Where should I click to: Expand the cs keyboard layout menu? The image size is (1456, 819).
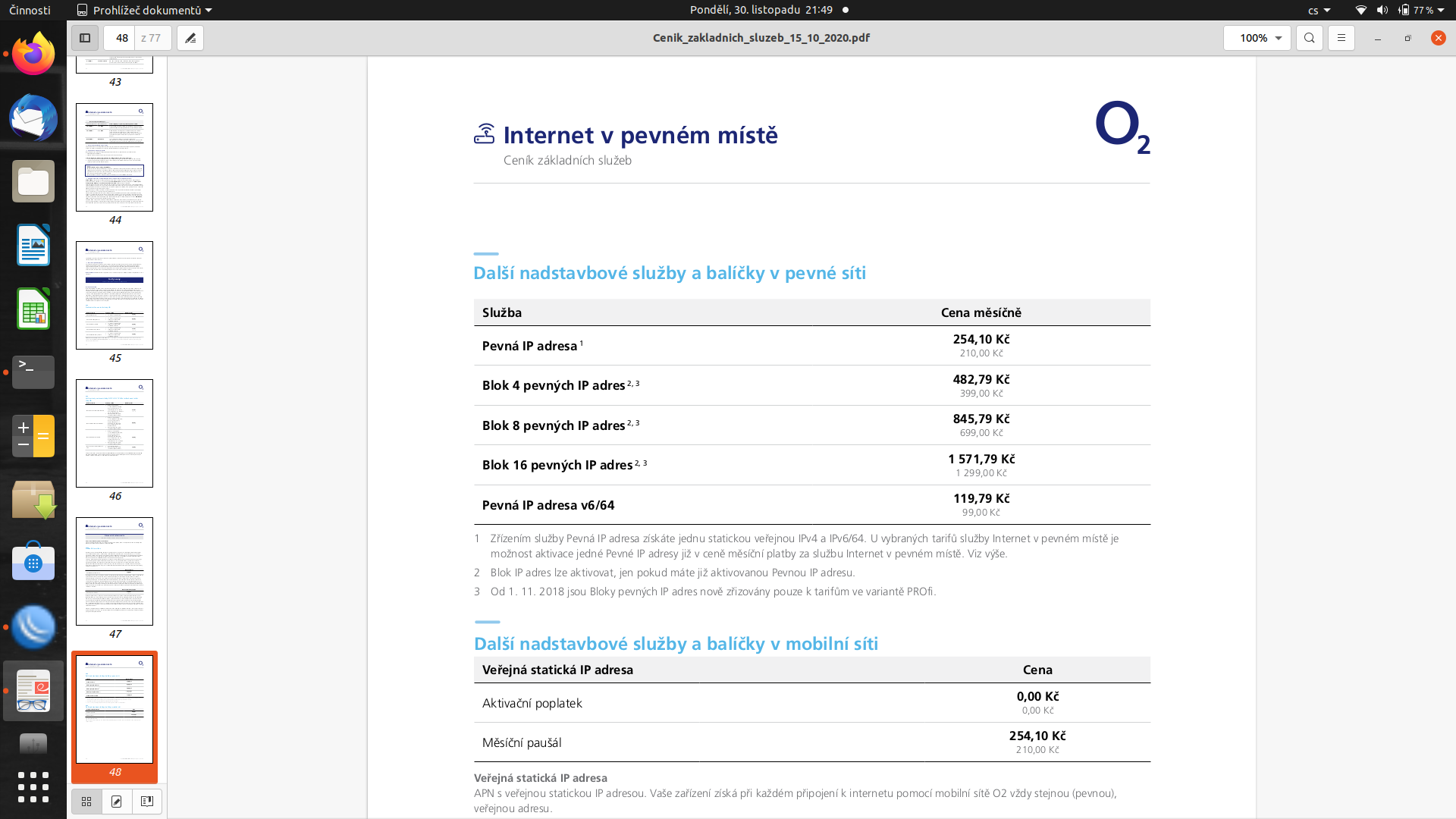point(1319,10)
